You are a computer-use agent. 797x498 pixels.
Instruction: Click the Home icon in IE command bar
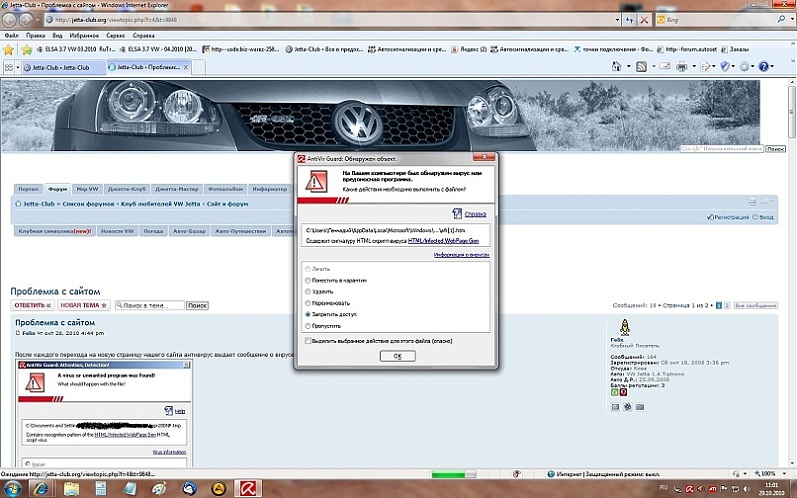[617, 67]
